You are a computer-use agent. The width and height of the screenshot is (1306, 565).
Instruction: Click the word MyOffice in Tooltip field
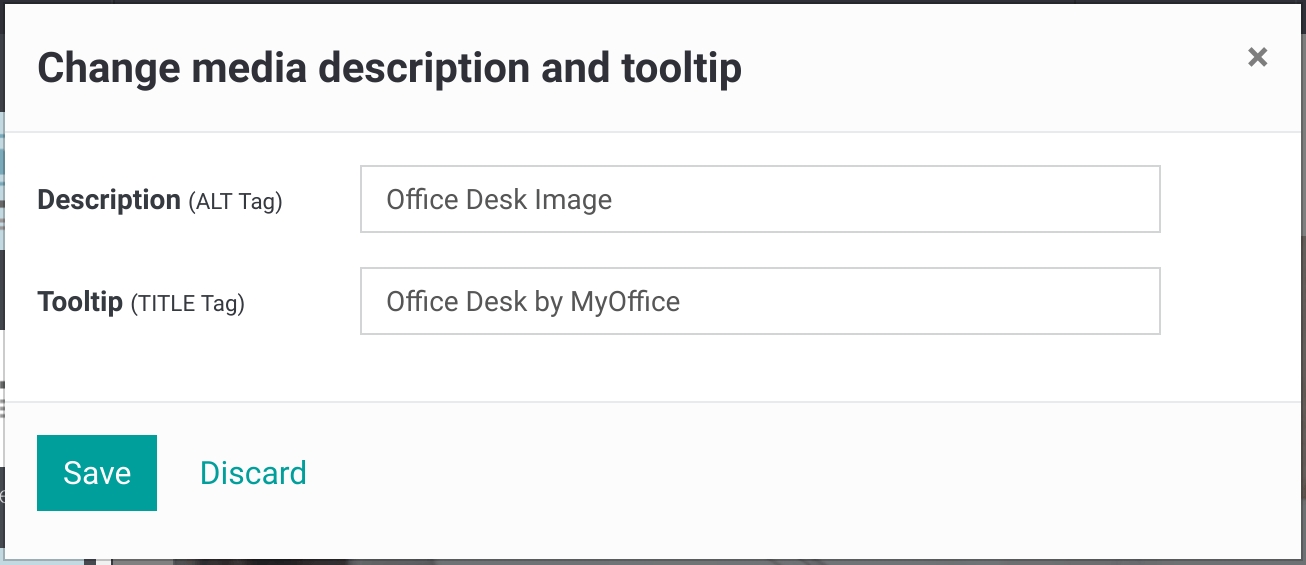click(x=625, y=301)
